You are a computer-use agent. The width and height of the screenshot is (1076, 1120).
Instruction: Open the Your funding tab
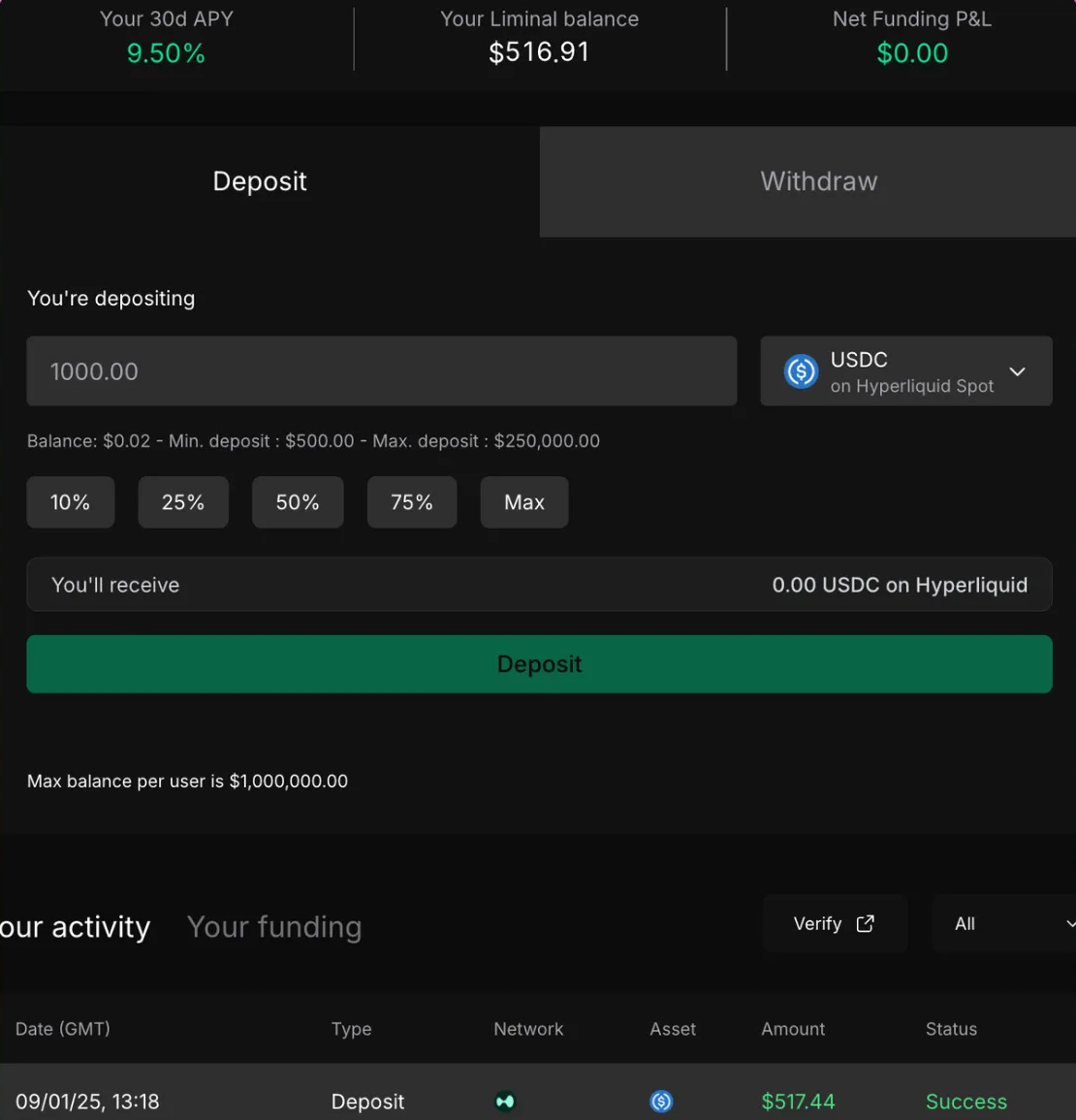(274, 927)
